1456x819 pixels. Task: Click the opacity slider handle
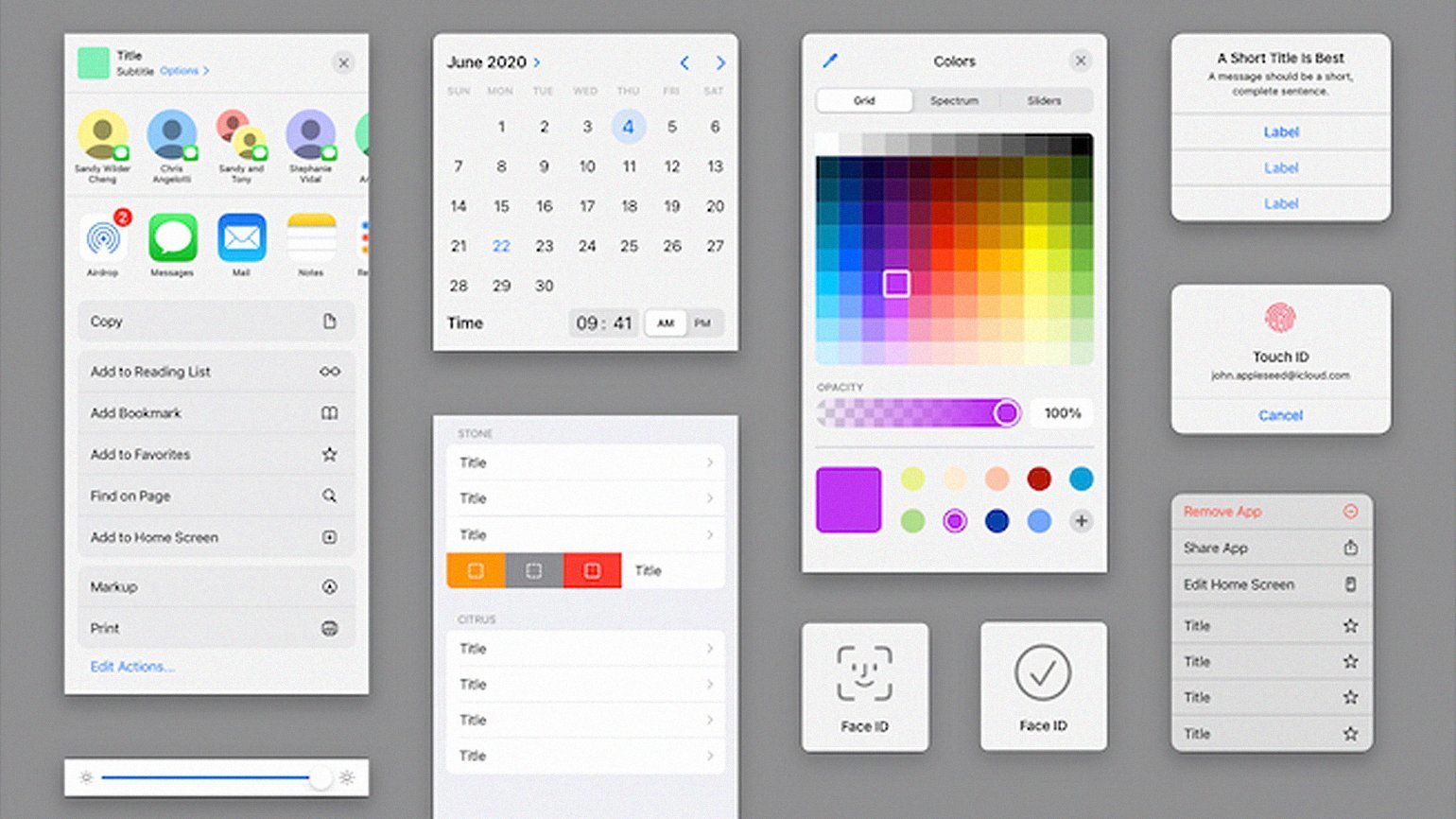pyautogui.click(x=1006, y=413)
